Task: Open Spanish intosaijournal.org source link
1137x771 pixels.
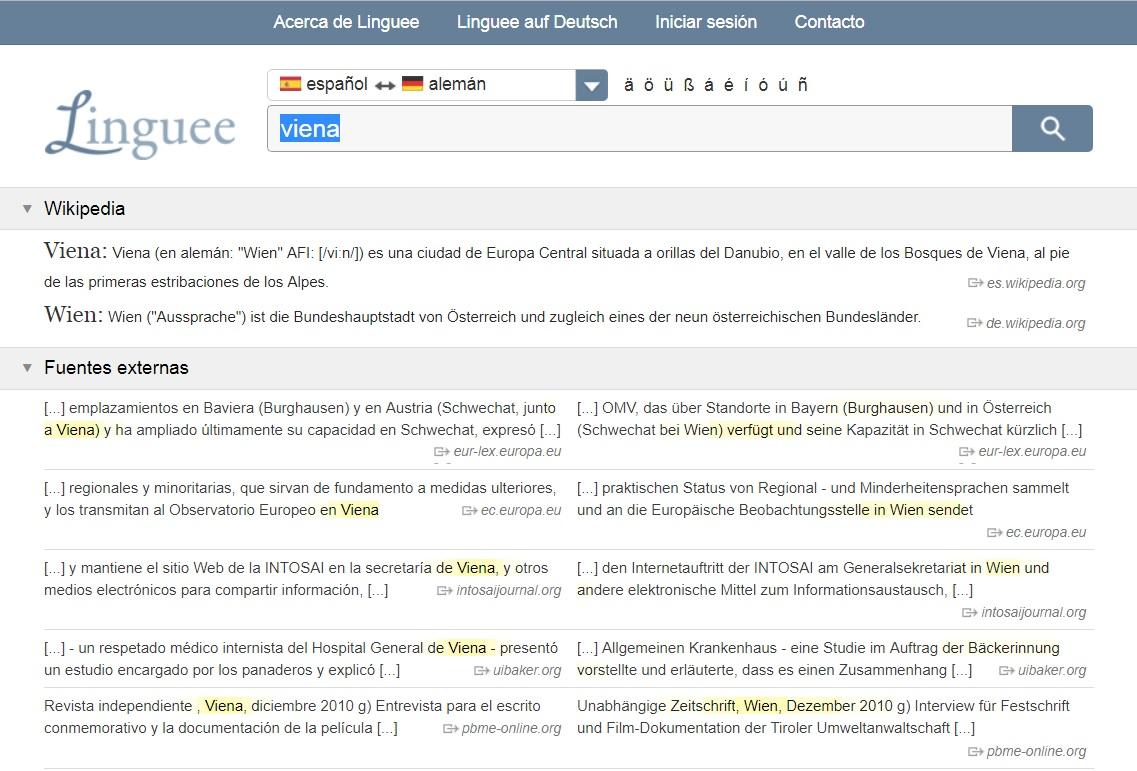Action: [x=500, y=590]
